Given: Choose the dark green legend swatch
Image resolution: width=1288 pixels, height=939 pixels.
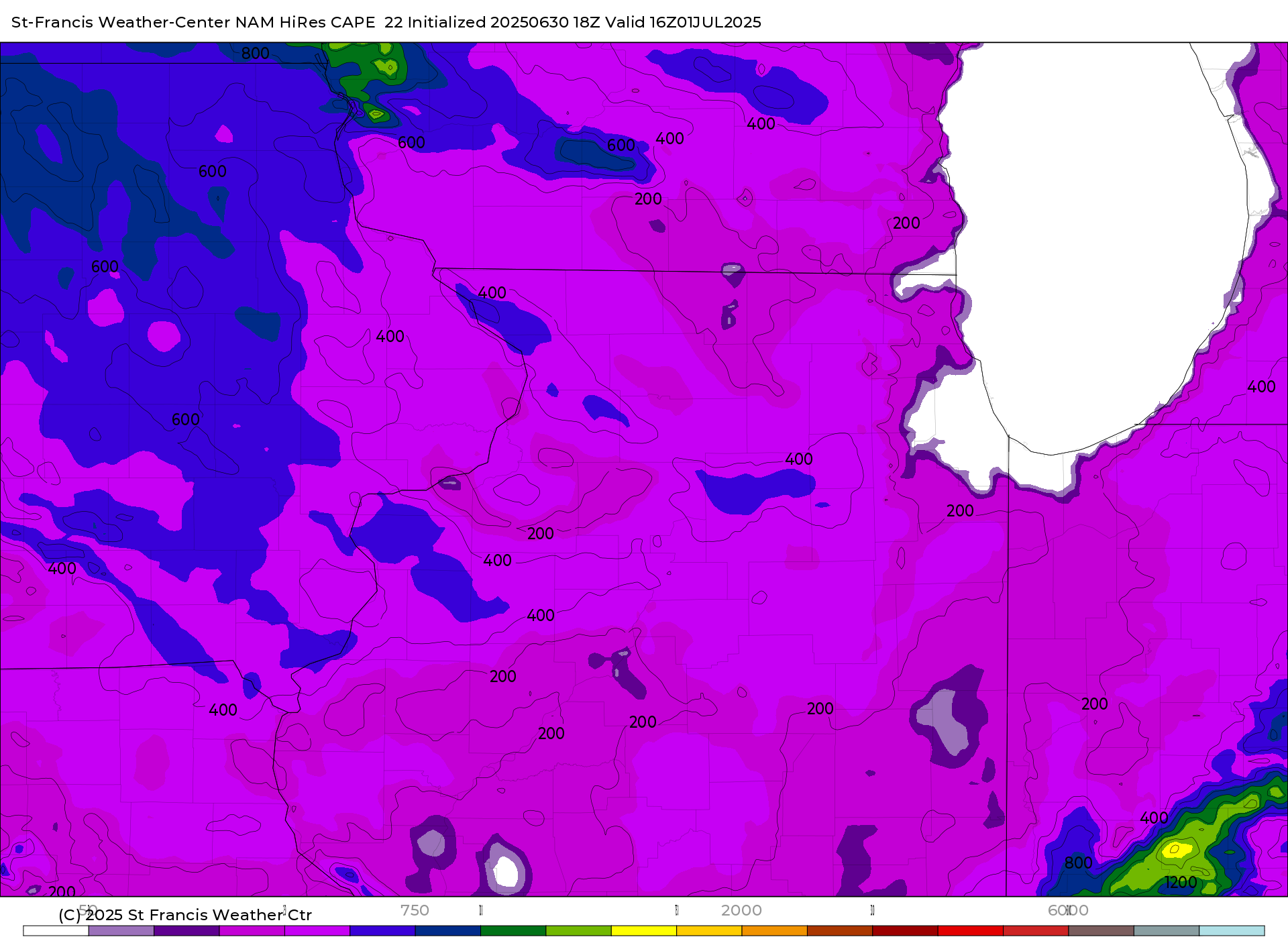Looking at the screenshot, I should pyautogui.click(x=513, y=931).
